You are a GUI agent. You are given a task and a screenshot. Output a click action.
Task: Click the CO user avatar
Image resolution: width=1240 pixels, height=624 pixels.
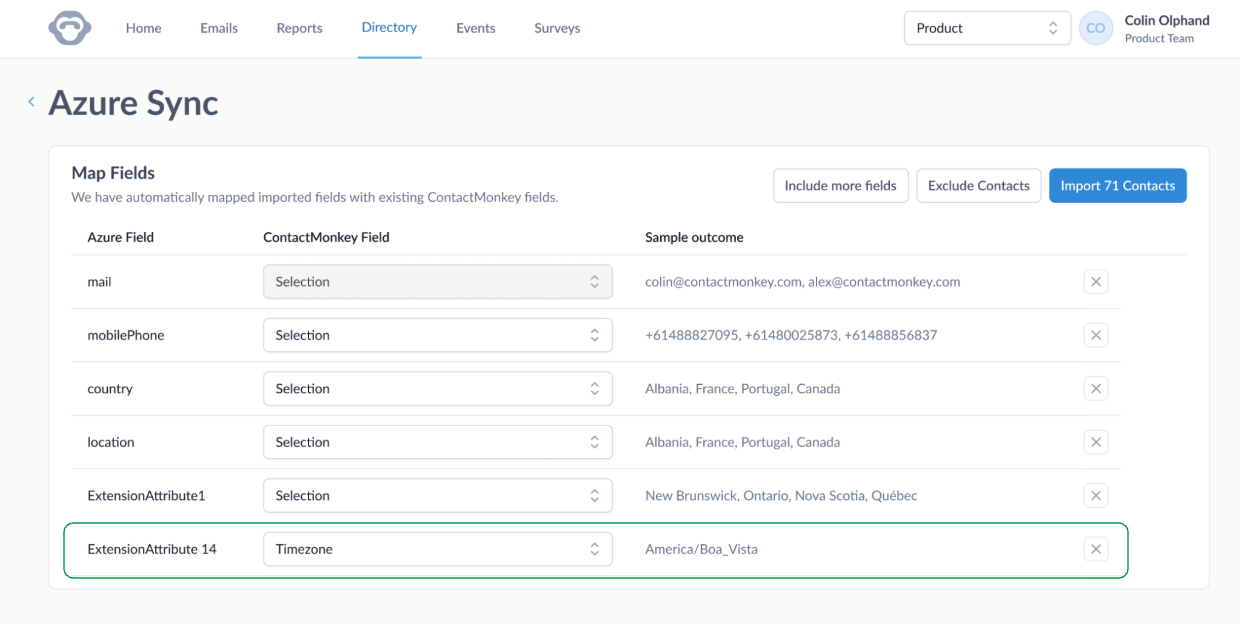[1096, 28]
